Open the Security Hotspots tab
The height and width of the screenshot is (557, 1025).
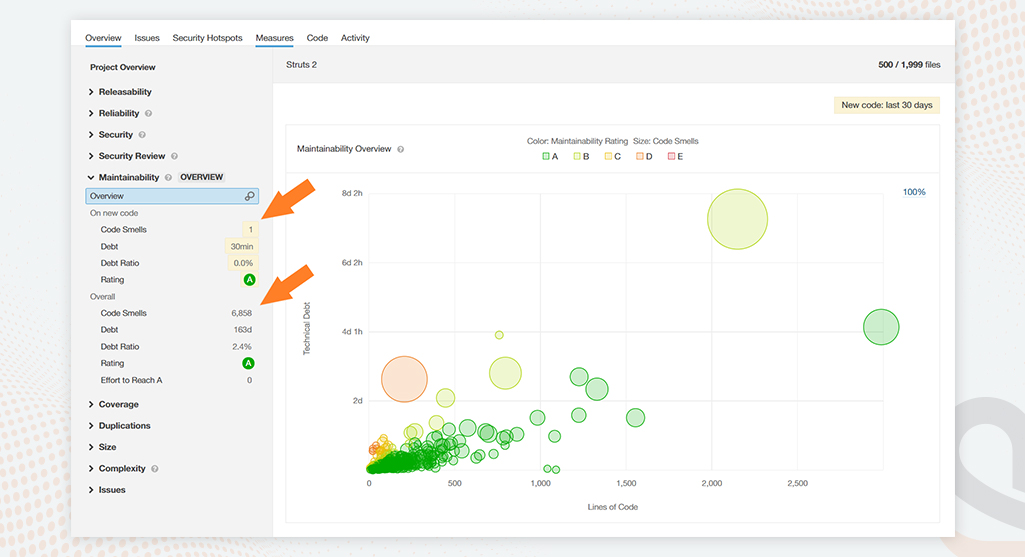pyautogui.click(x=207, y=38)
